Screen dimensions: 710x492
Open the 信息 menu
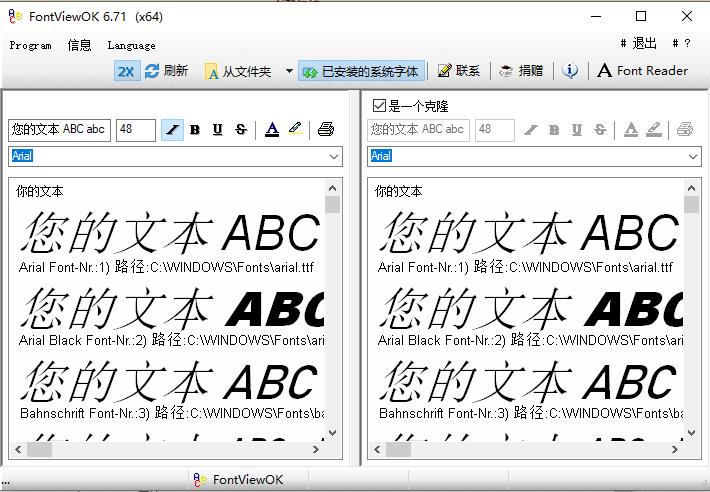[79, 45]
